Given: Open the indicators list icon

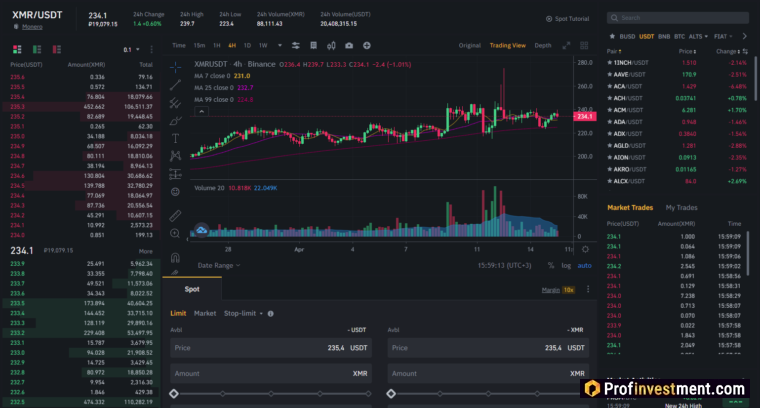Looking at the screenshot, I should [314, 46].
